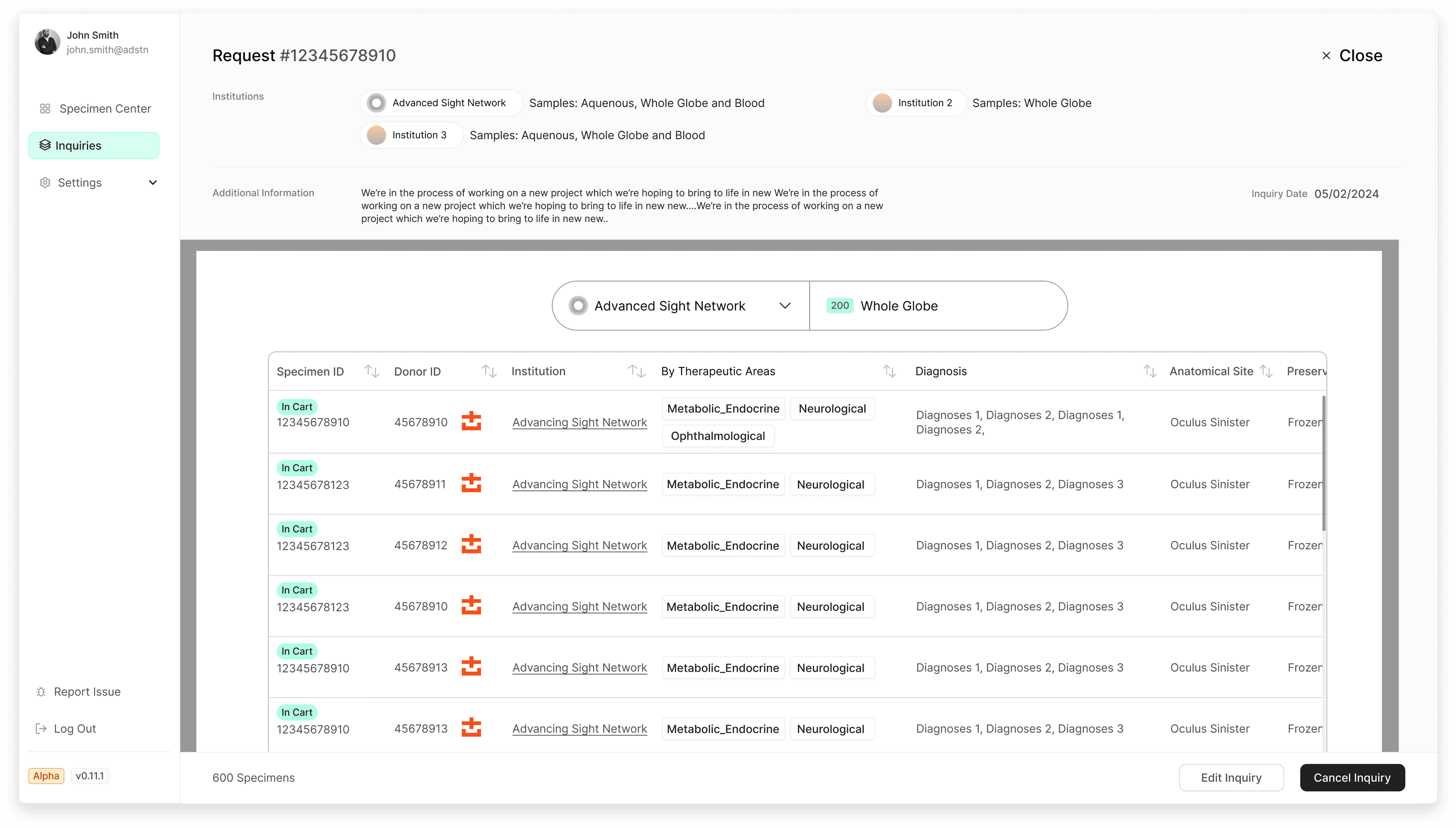The width and height of the screenshot is (1456, 828).
Task: Expand the Settings menu chevron
Action: point(153,182)
